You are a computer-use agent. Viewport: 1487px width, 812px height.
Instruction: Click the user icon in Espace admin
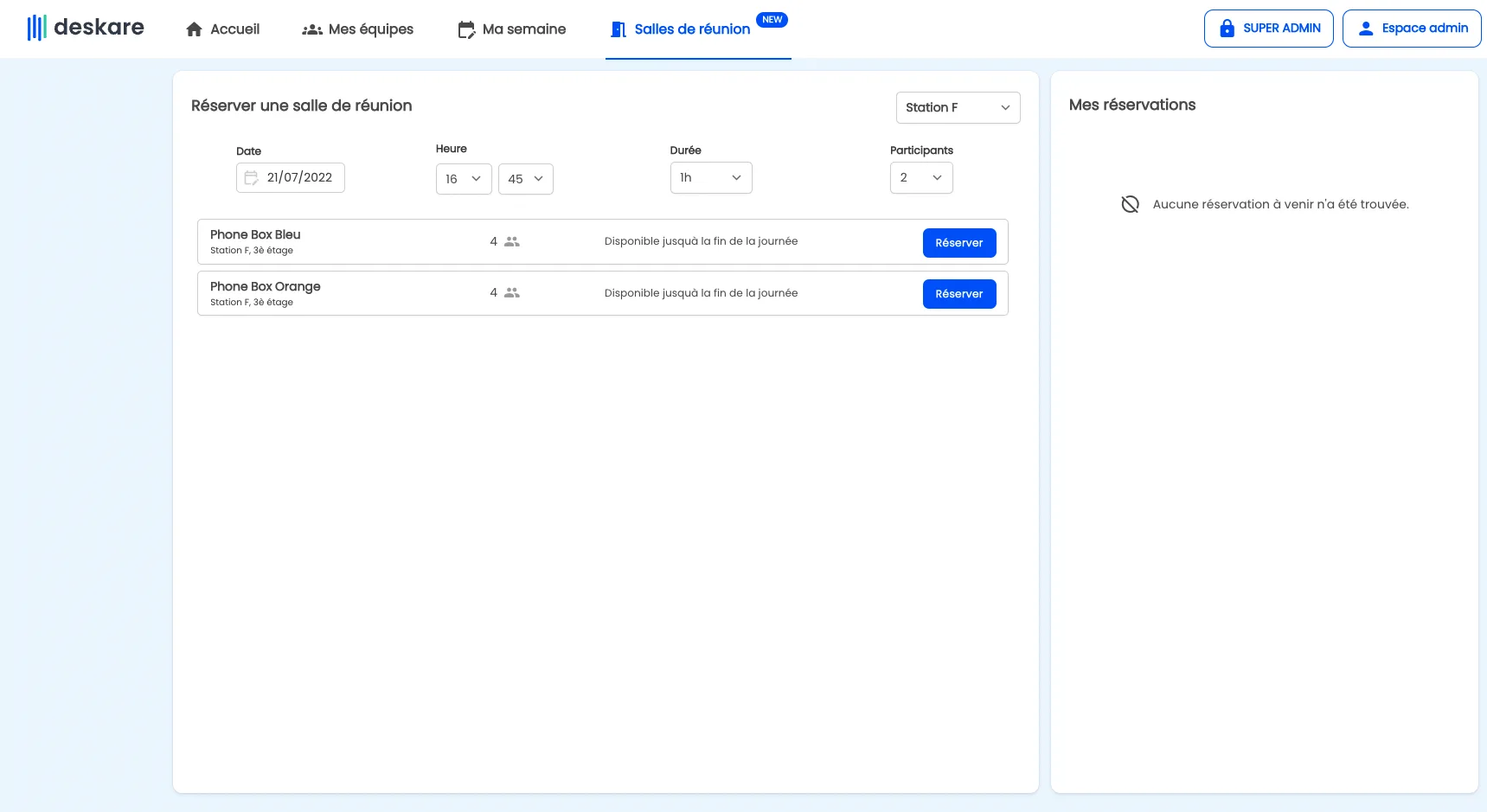click(1366, 29)
